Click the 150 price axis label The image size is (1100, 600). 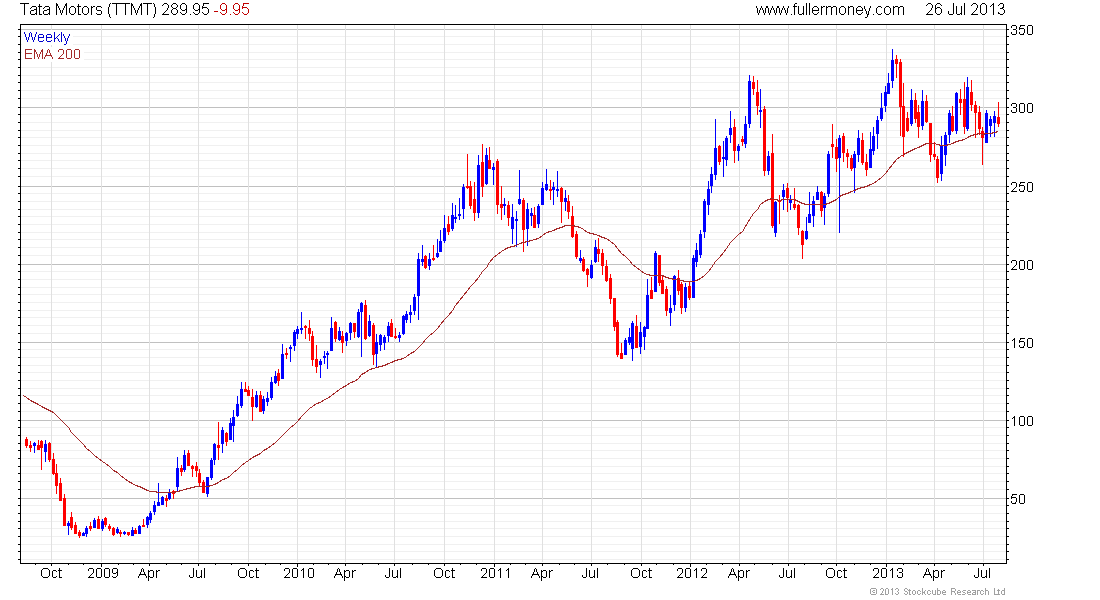click(1021, 343)
